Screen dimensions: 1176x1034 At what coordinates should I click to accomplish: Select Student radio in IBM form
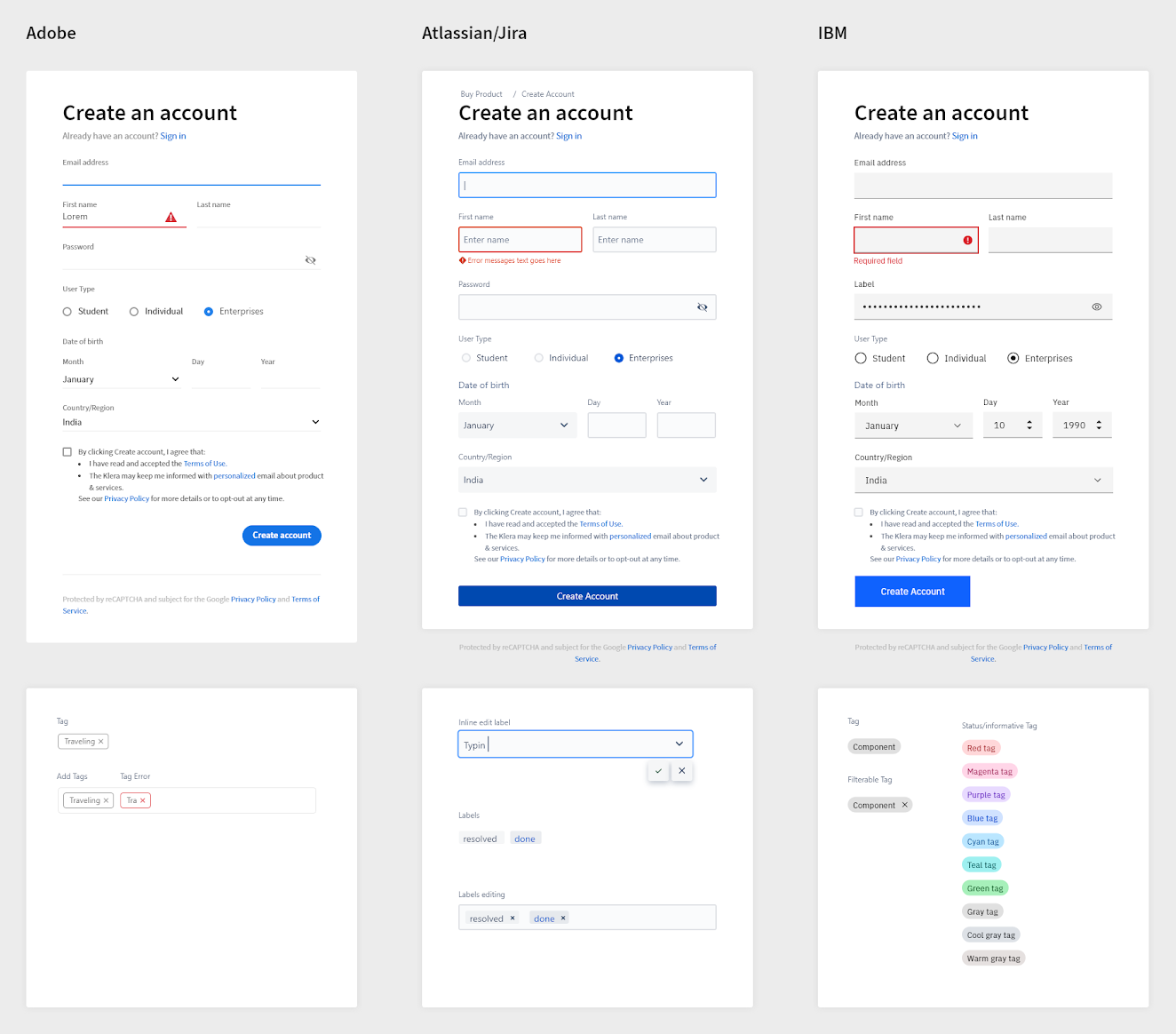point(861,358)
